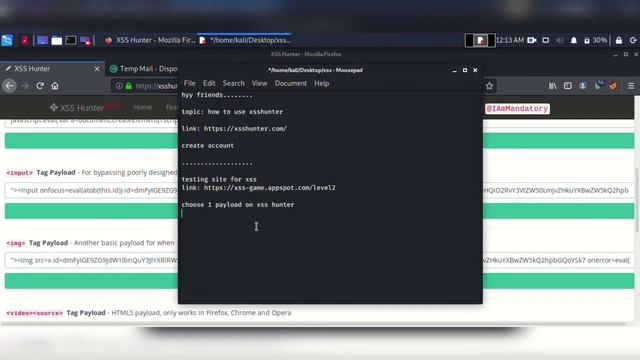Open the Firefox home page button

[x=55, y=86]
